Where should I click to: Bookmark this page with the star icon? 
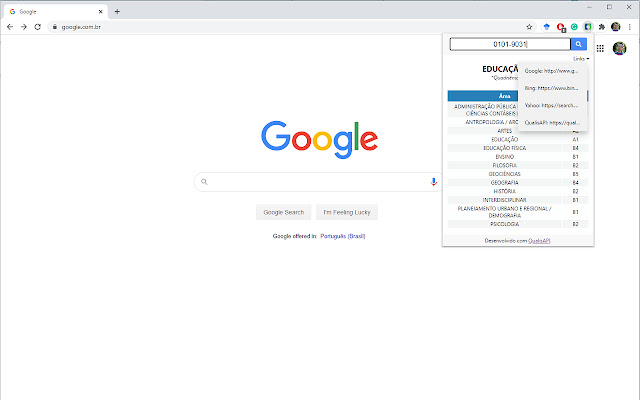tap(529, 27)
